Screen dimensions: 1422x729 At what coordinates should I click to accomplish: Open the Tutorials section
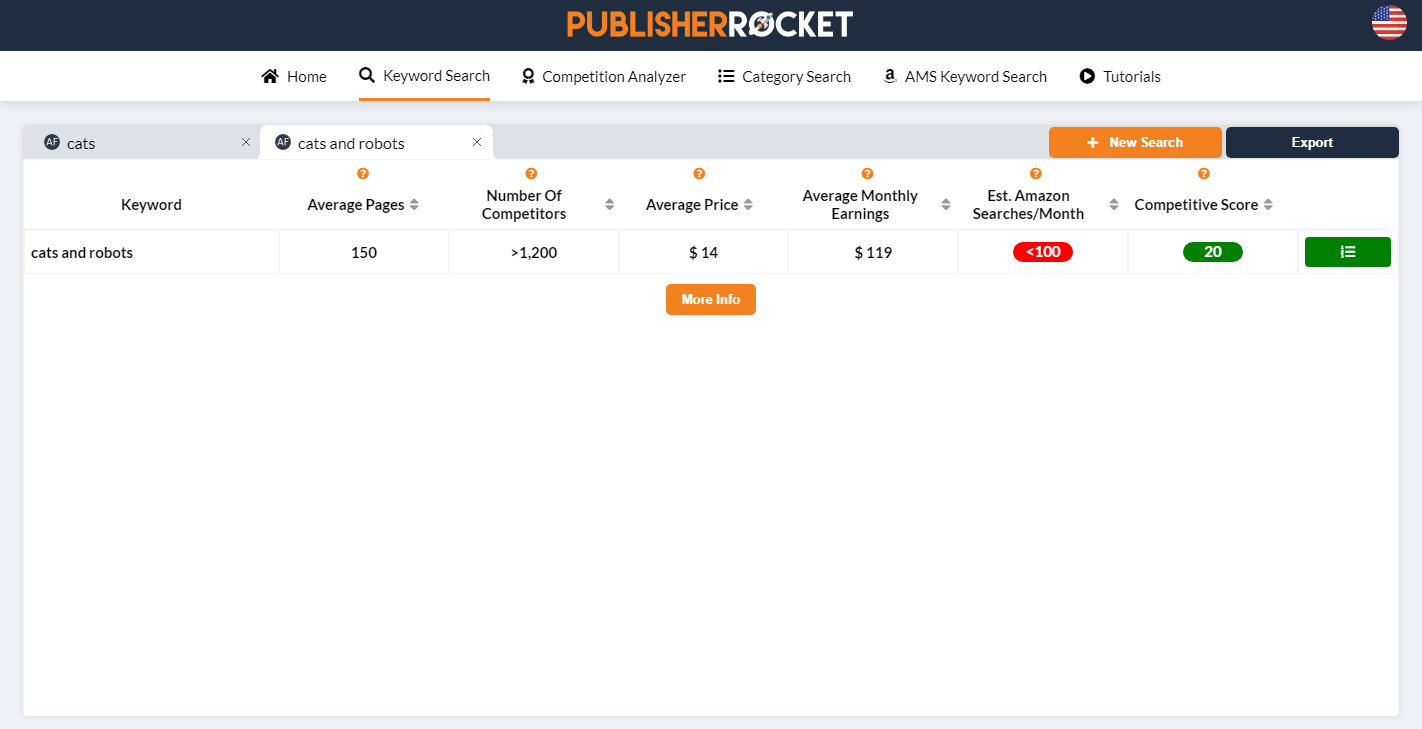point(1120,76)
